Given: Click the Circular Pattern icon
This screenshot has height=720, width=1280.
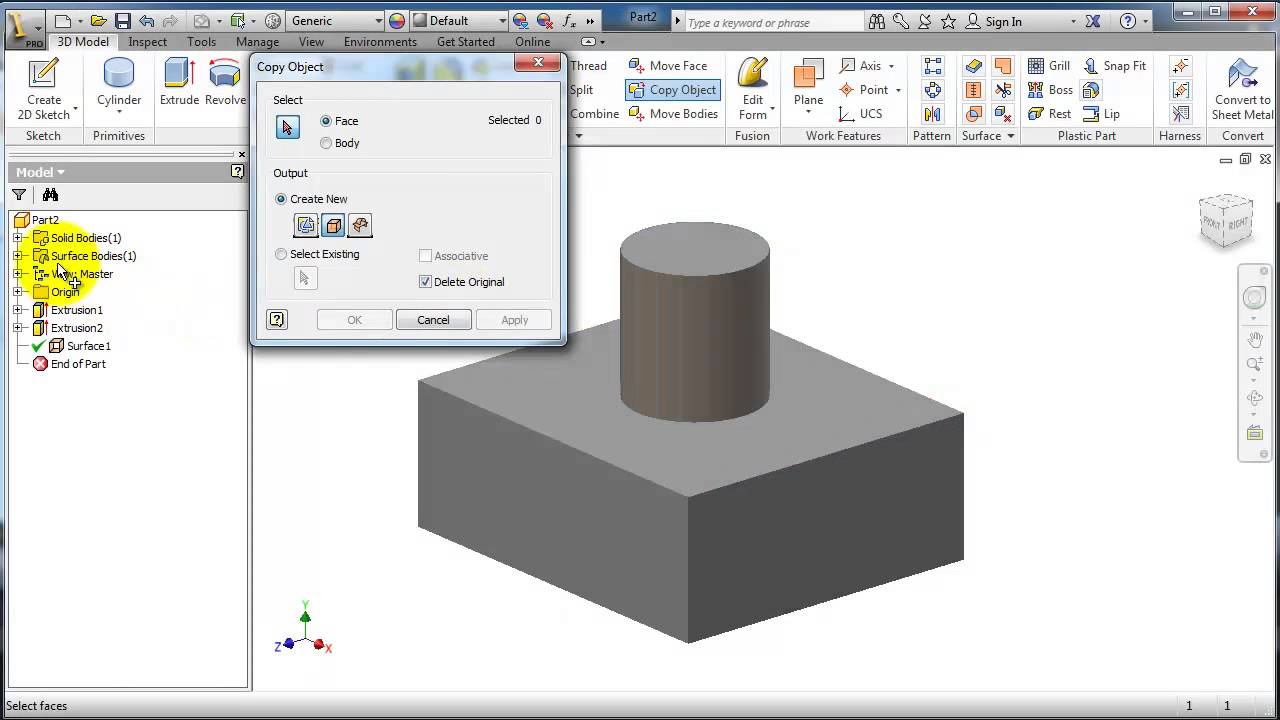Looking at the screenshot, I should [x=933, y=90].
